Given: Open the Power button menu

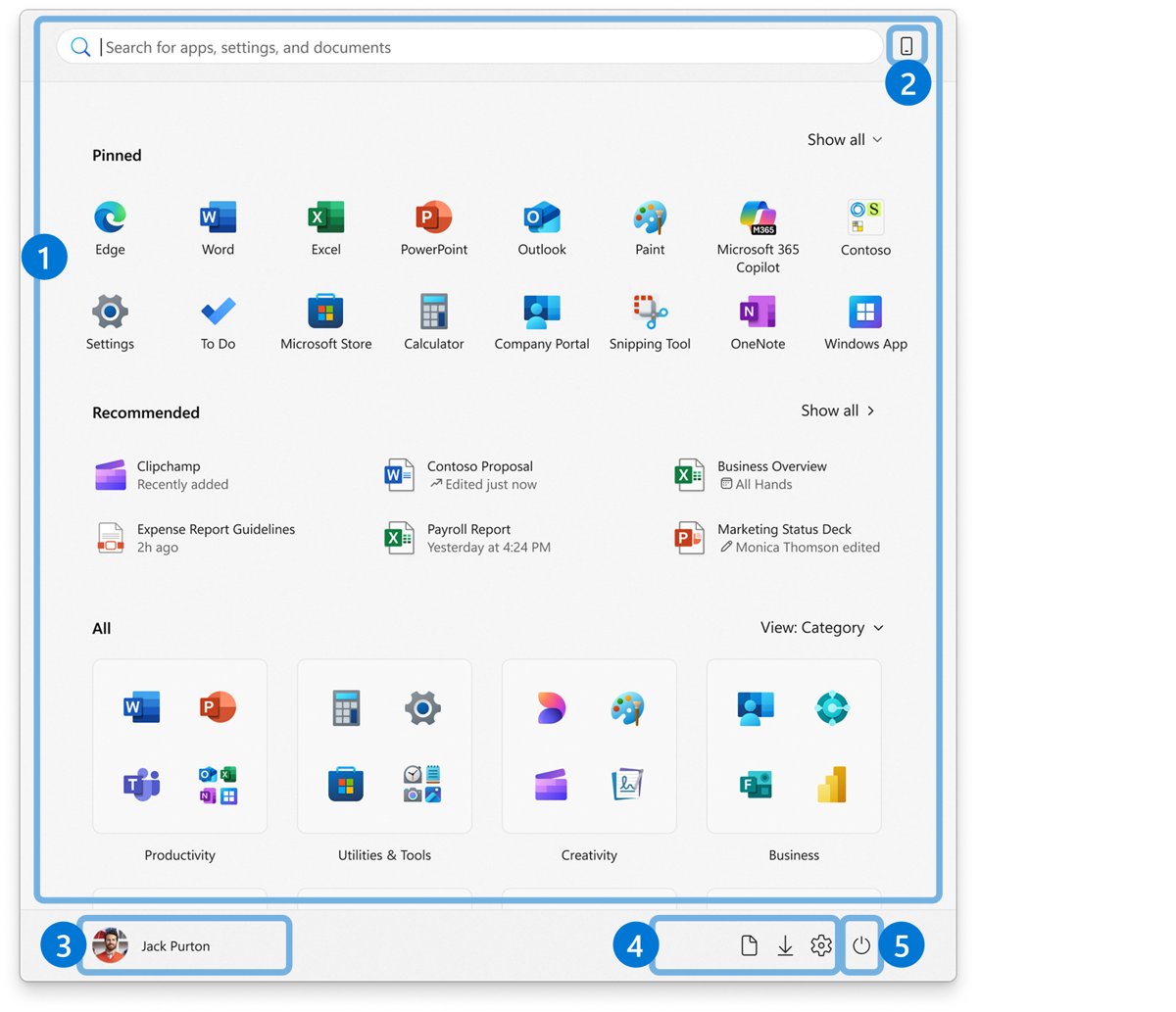Looking at the screenshot, I should 861,945.
